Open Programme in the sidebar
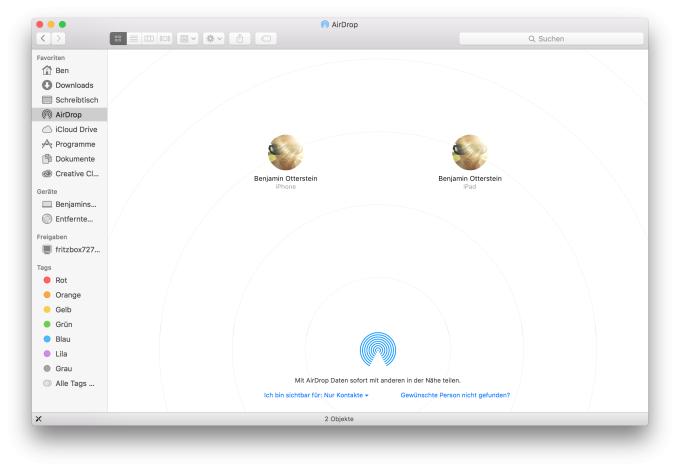 69,144
